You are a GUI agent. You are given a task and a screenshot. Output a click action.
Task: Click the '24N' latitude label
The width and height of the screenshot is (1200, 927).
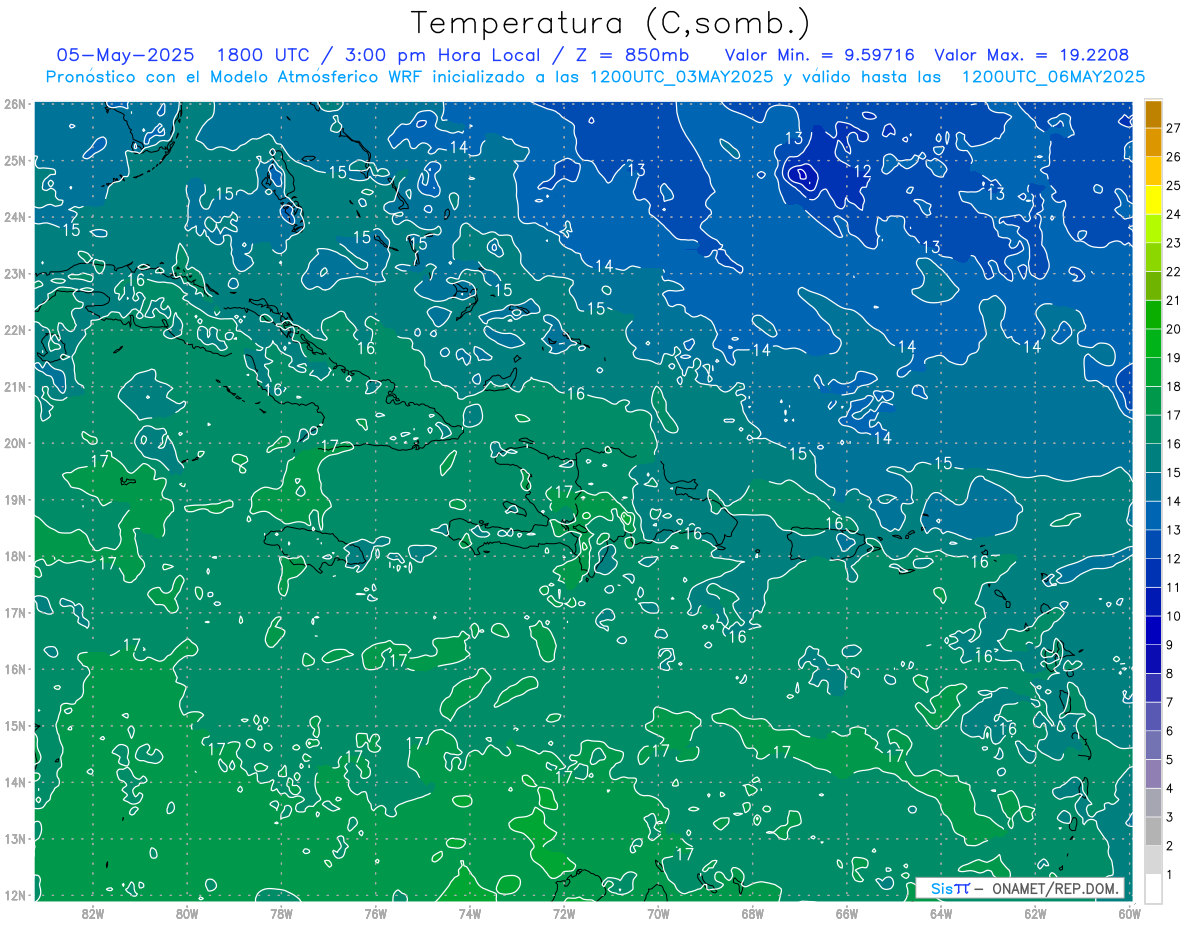click(x=15, y=217)
